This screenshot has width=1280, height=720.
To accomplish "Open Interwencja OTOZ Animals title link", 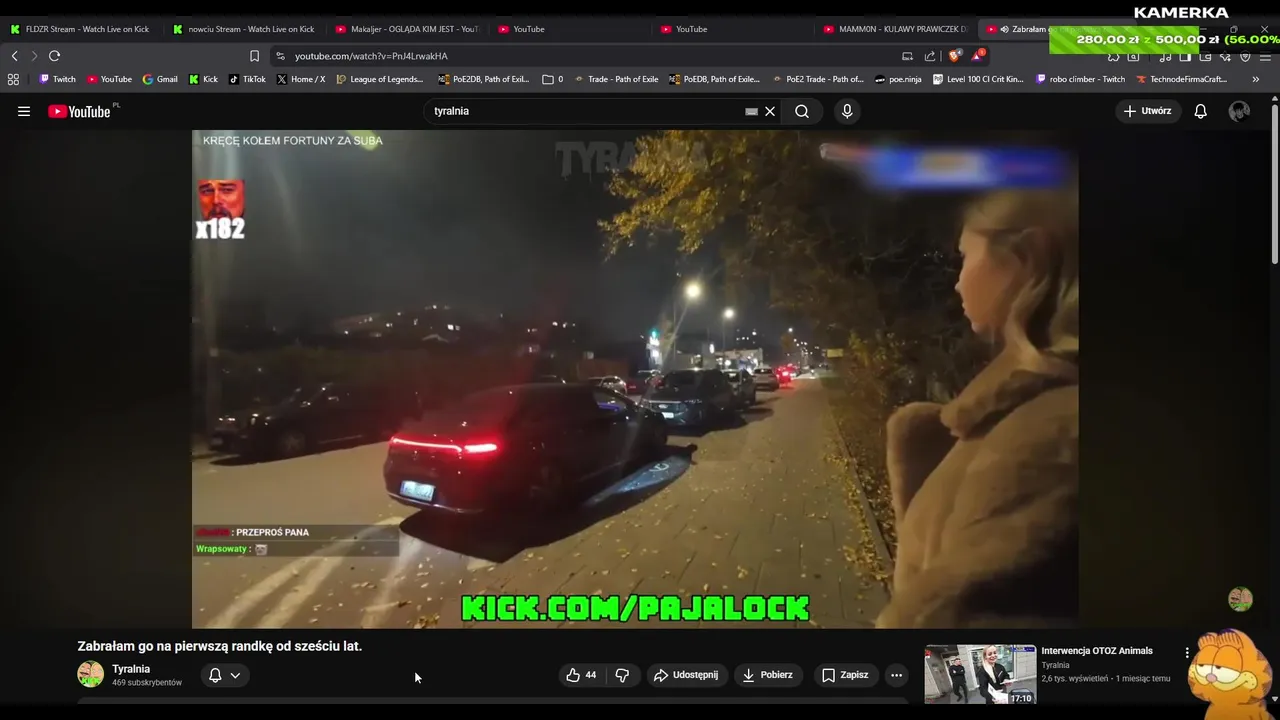I will 1097,651.
